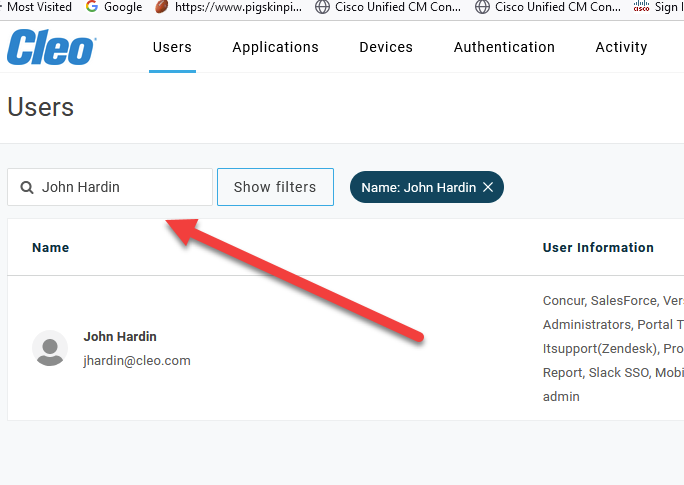Open the pigskinpi bookmark

229,7
